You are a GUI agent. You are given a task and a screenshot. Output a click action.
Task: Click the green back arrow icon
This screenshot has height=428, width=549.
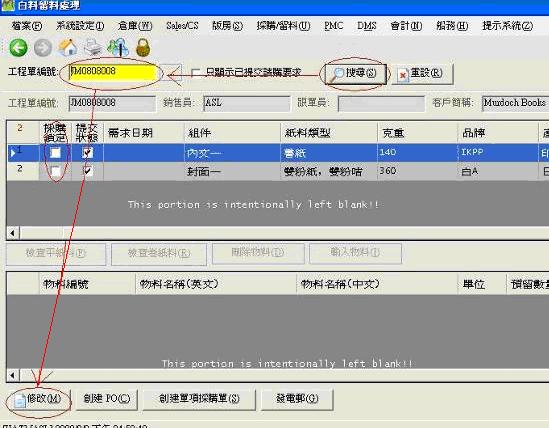pos(18,48)
